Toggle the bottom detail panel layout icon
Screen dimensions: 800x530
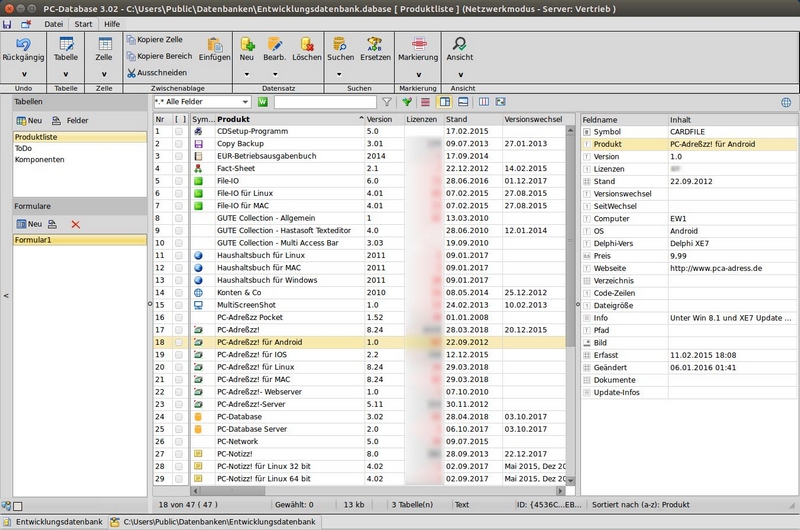[x=463, y=102]
